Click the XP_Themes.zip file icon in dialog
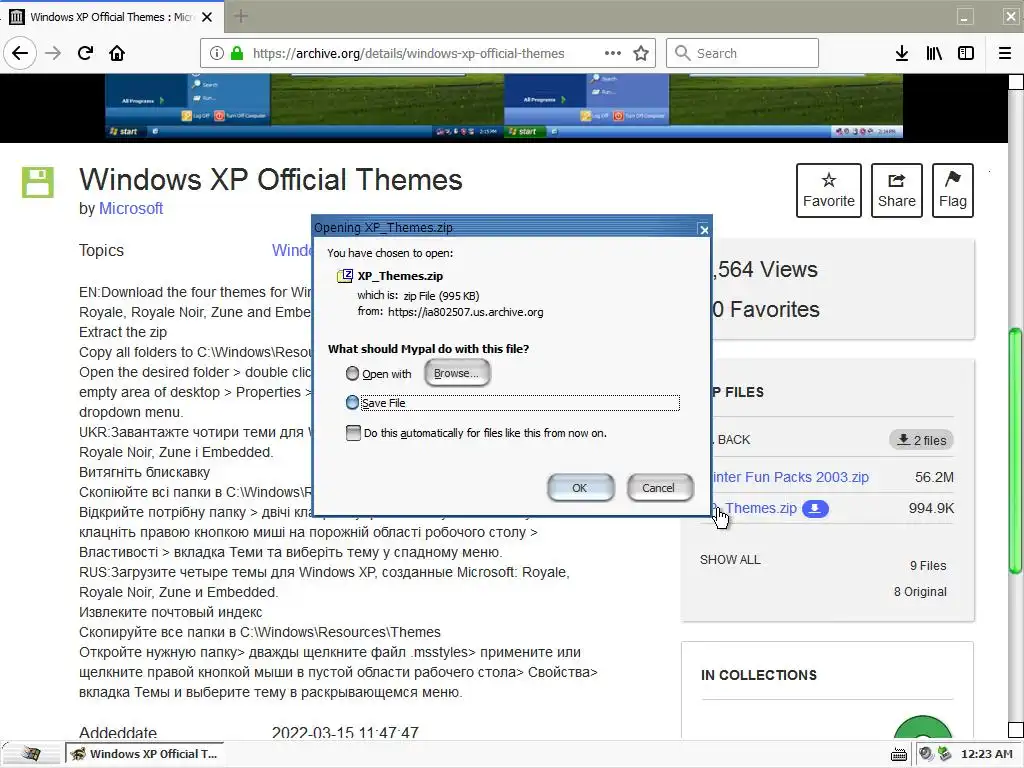Screen dimensions: 1024x768 345,276
